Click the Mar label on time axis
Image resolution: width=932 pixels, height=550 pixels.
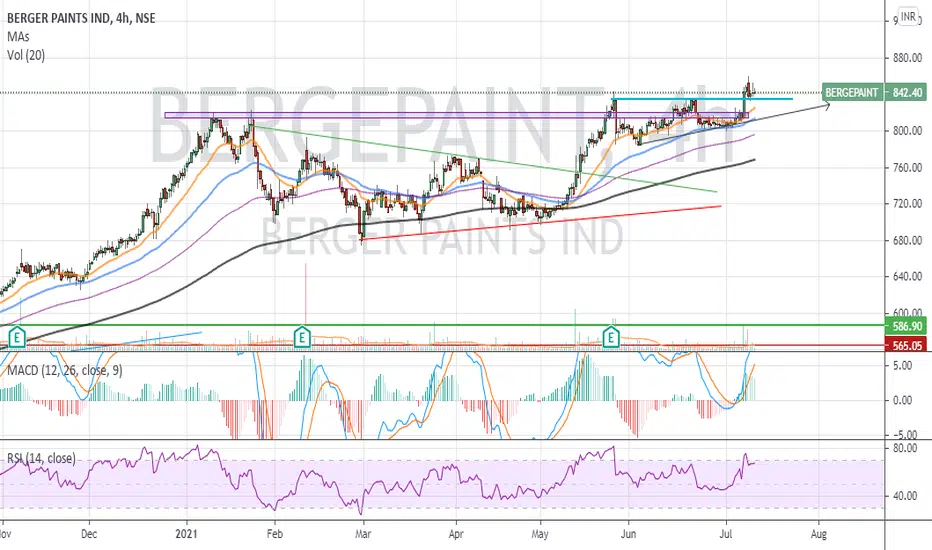pyautogui.click(x=363, y=535)
